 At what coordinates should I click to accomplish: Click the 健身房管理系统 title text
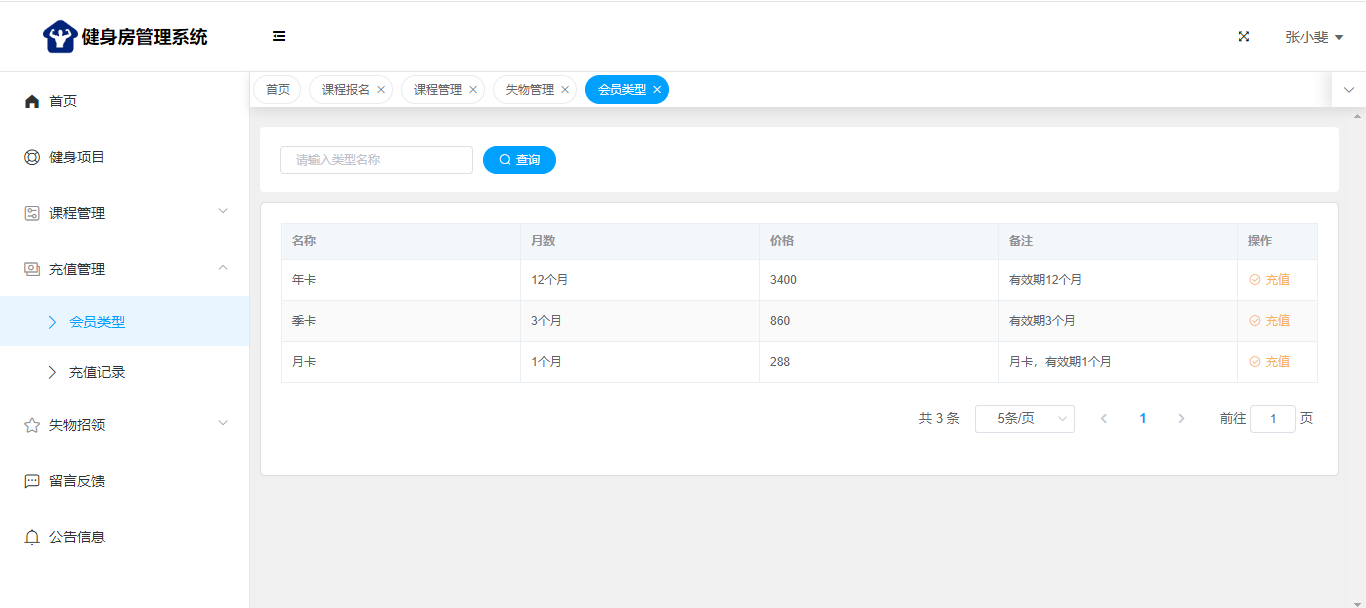pos(145,37)
